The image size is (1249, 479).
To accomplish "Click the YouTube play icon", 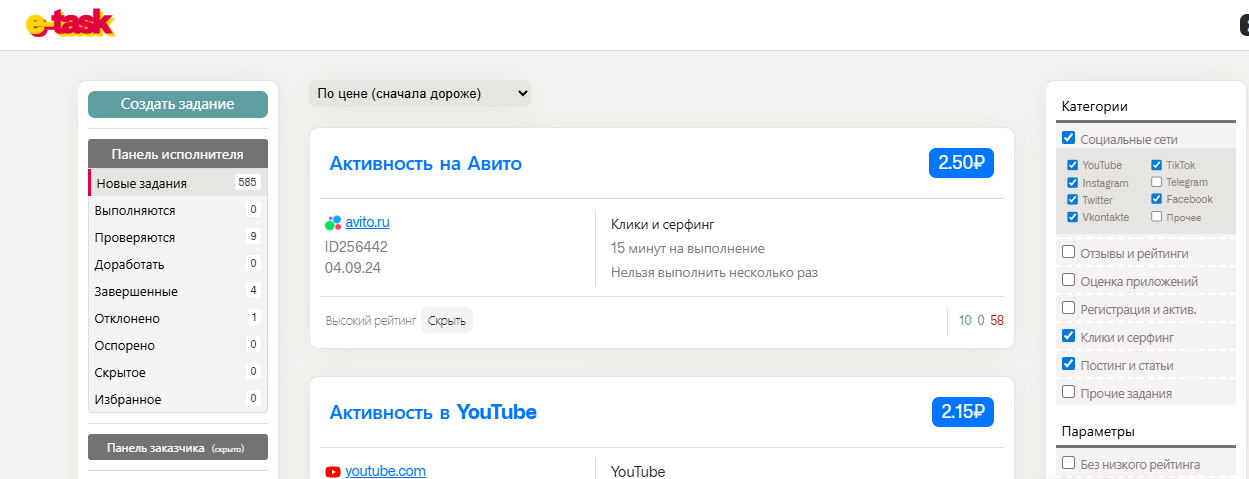I will click(333, 472).
